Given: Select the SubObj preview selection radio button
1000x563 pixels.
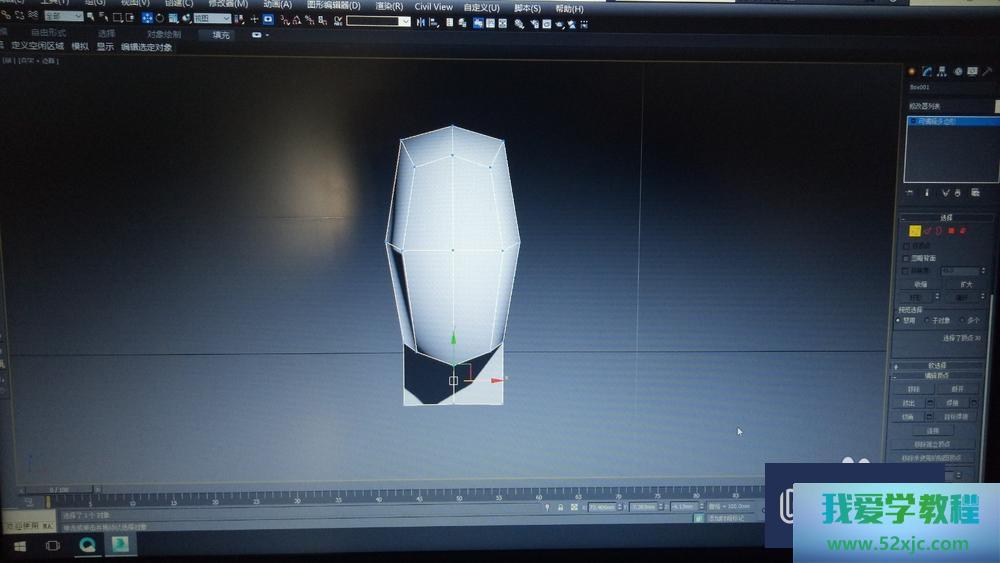Looking at the screenshot, I should [927, 321].
